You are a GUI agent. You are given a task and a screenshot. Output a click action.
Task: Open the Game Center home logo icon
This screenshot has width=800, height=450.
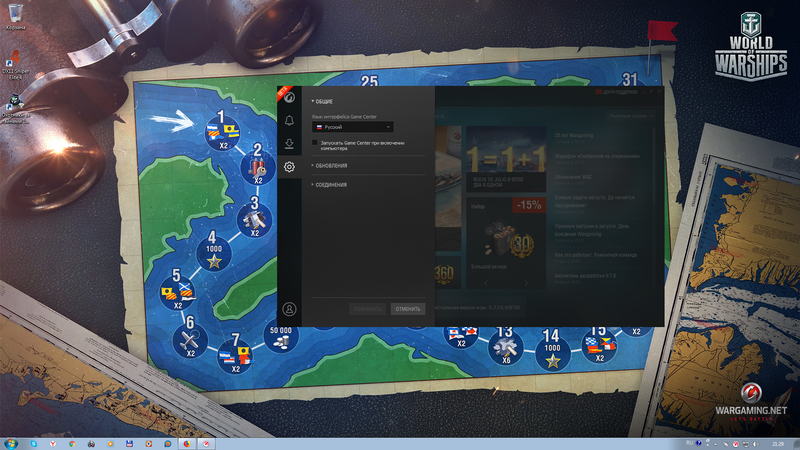[x=289, y=97]
